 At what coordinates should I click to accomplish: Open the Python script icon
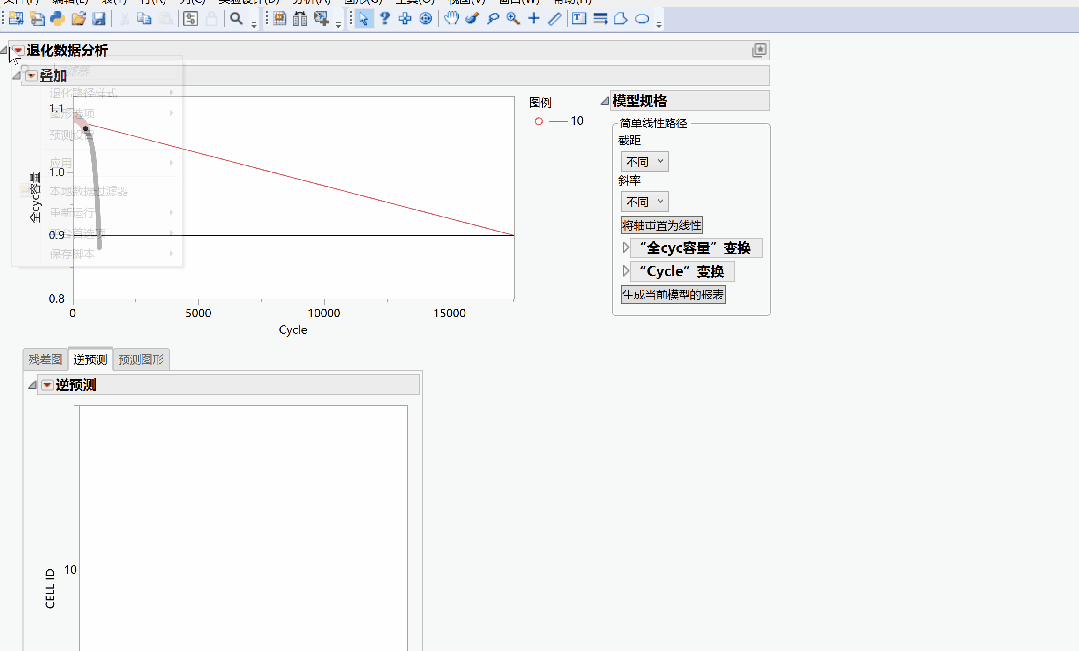point(58,19)
